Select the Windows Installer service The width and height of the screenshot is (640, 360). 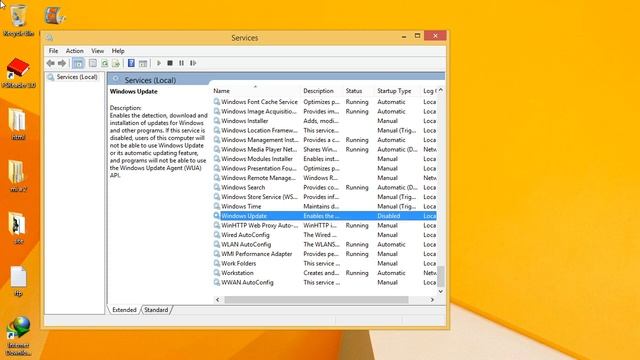(324, 121)
